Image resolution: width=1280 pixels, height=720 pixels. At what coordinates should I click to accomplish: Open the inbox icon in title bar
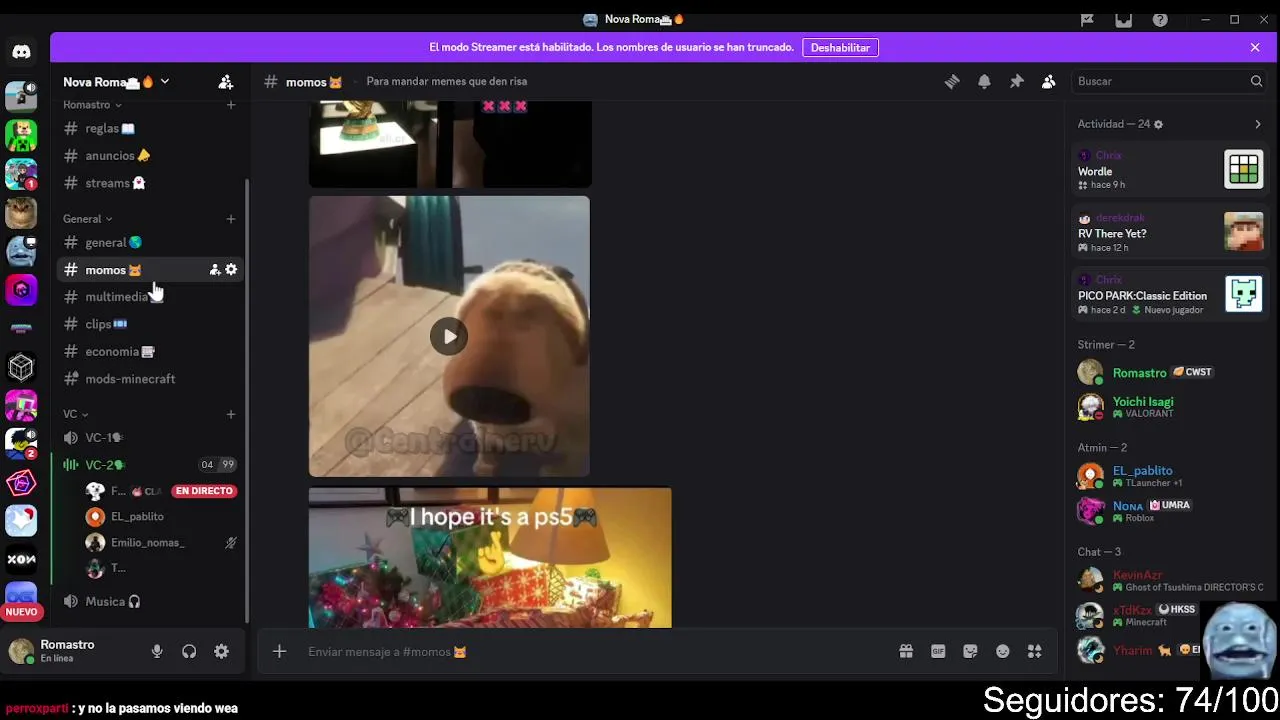1124,20
